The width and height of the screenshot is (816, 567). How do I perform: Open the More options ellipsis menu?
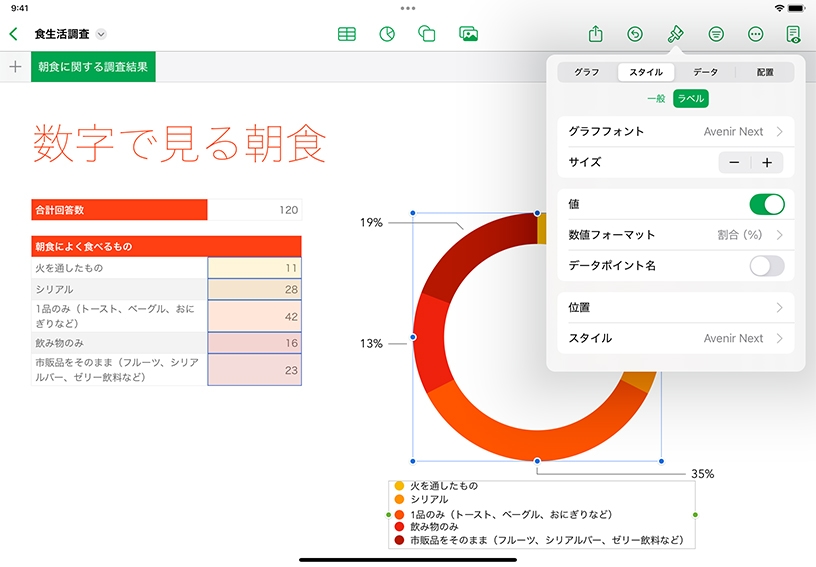click(755, 34)
